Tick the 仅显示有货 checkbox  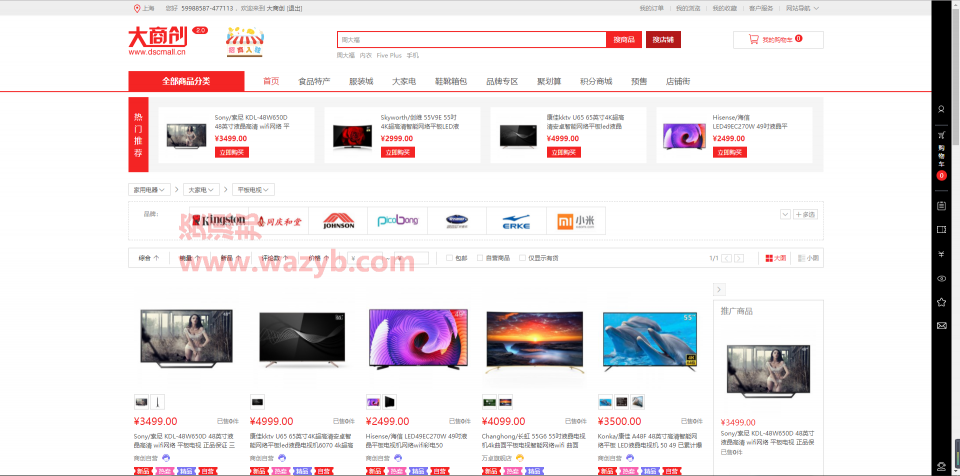coord(522,258)
